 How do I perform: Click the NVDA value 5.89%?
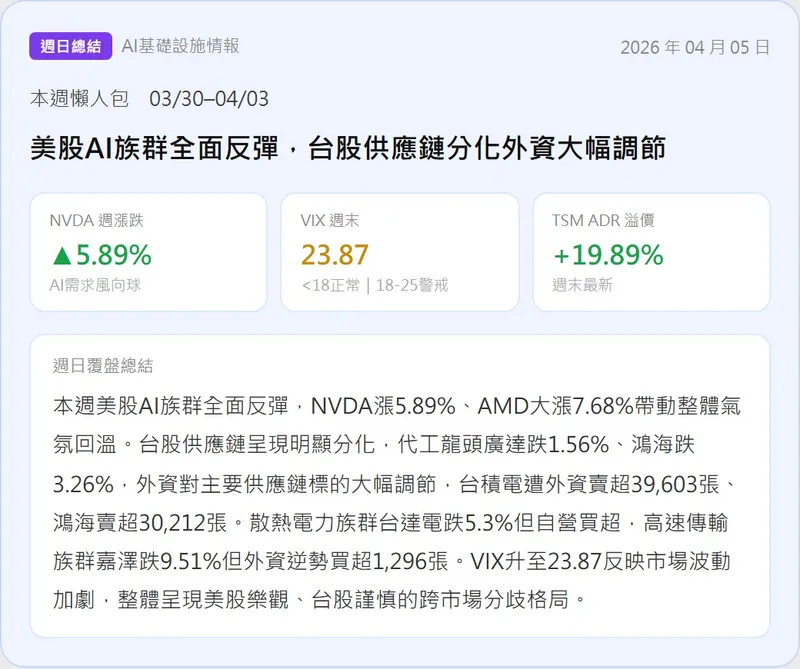[x=114, y=255]
